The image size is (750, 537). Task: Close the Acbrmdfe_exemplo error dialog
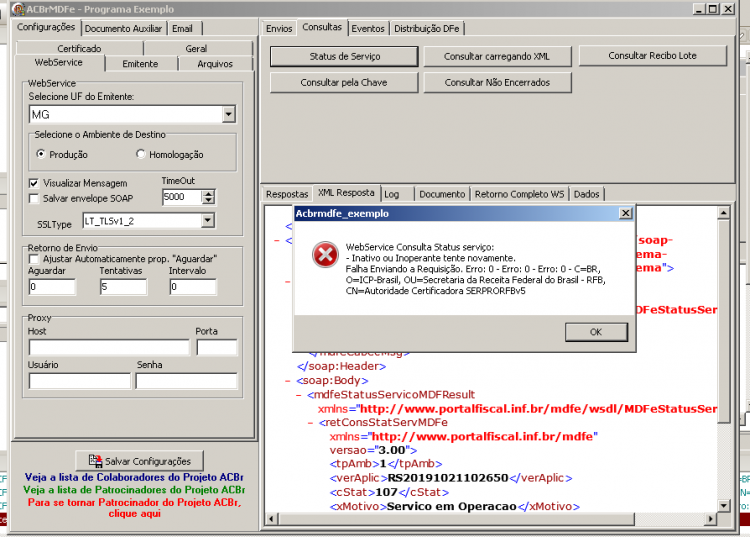[x=625, y=213]
